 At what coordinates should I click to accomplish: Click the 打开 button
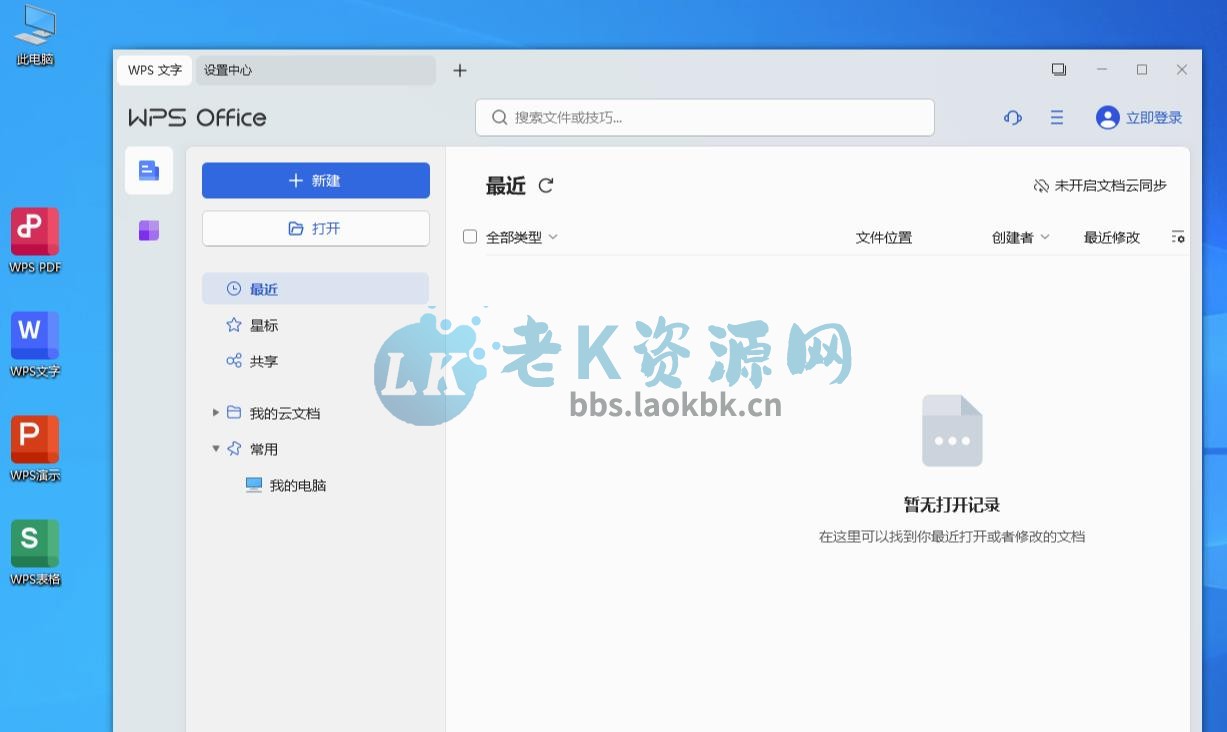316,229
